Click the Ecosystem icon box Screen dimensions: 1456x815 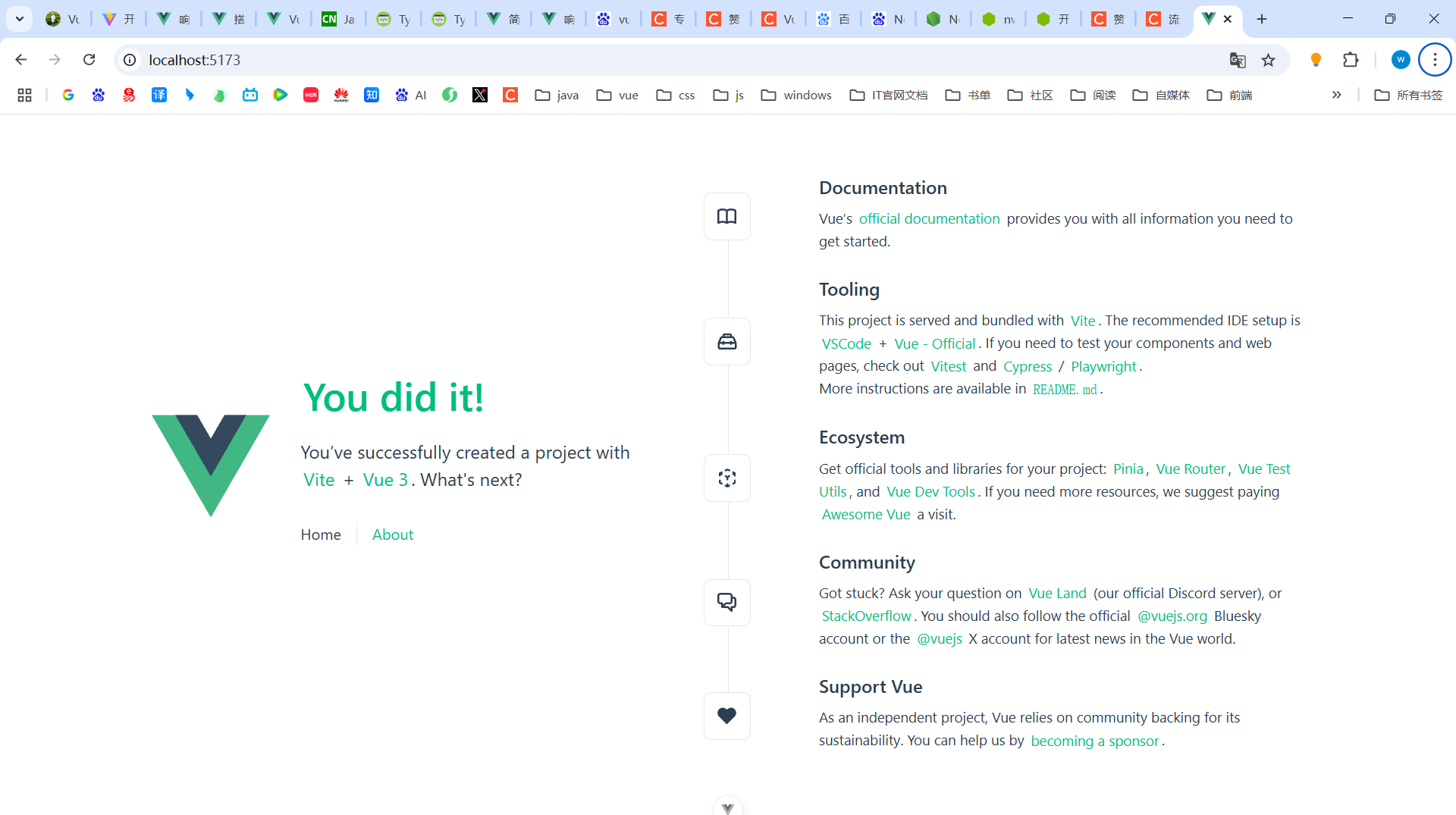(x=726, y=478)
